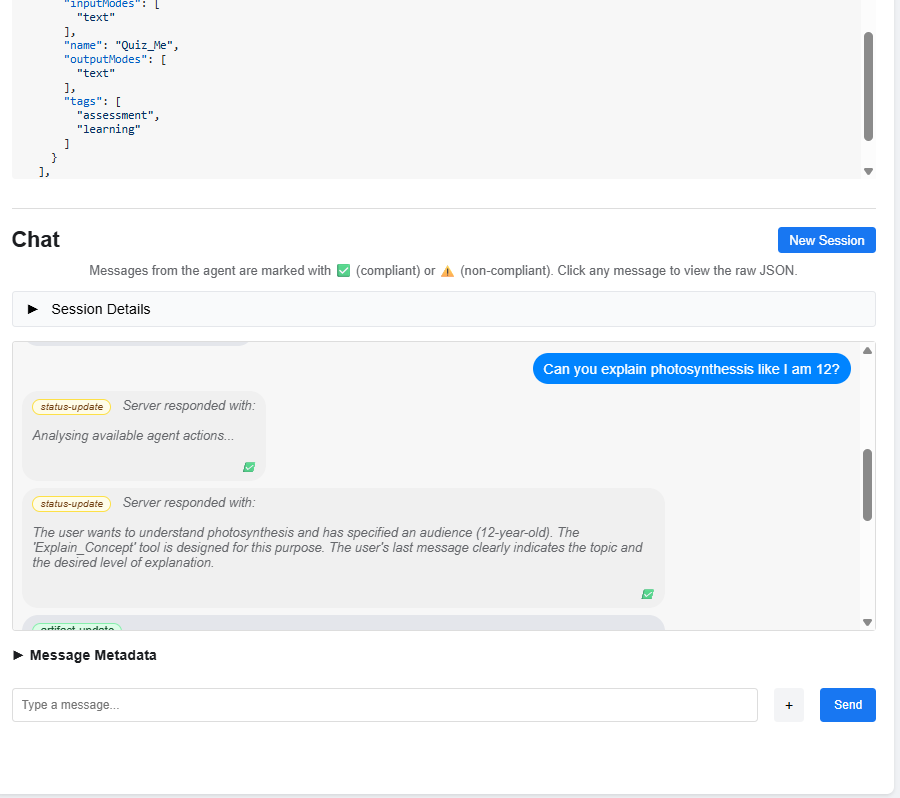Image resolution: width=900 pixels, height=798 pixels.
Task: Expand the Session Details section
Action: 100,309
